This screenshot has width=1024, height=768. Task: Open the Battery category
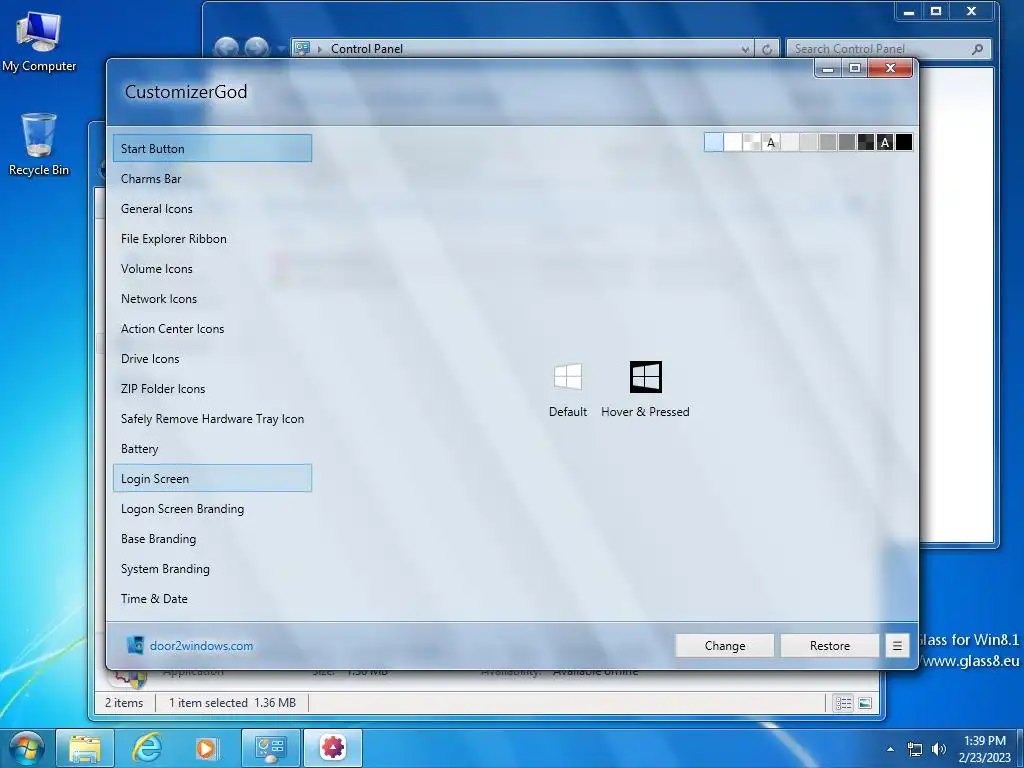[212, 449]
